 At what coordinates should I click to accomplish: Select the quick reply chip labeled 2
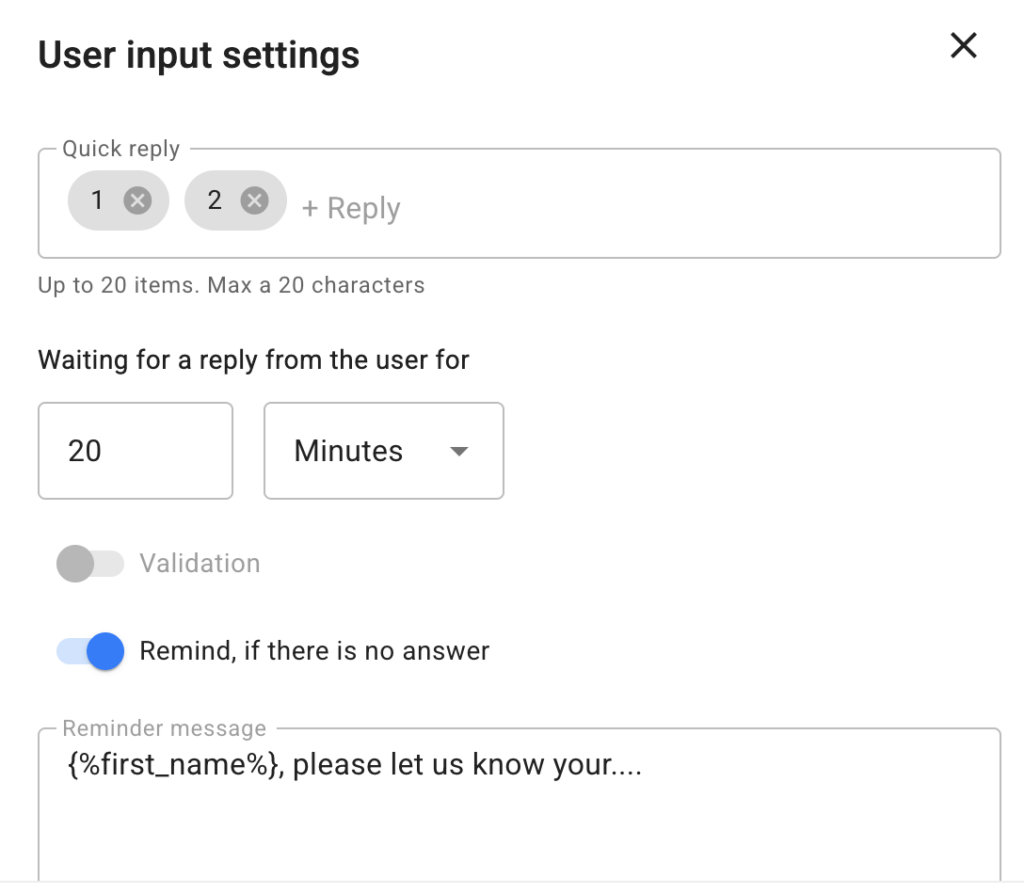215,201
